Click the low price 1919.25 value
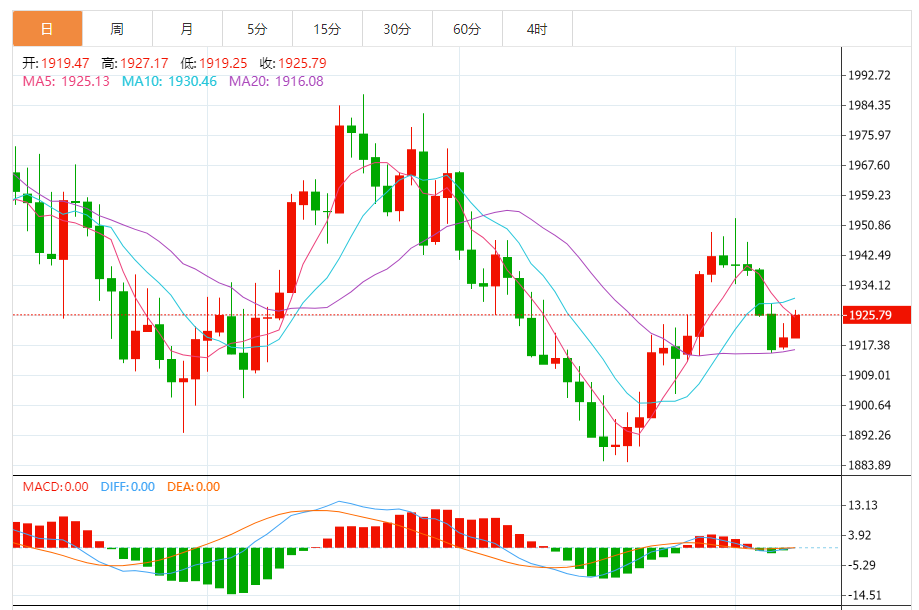Screen dimensions: 919x610 tap(223, 63)
